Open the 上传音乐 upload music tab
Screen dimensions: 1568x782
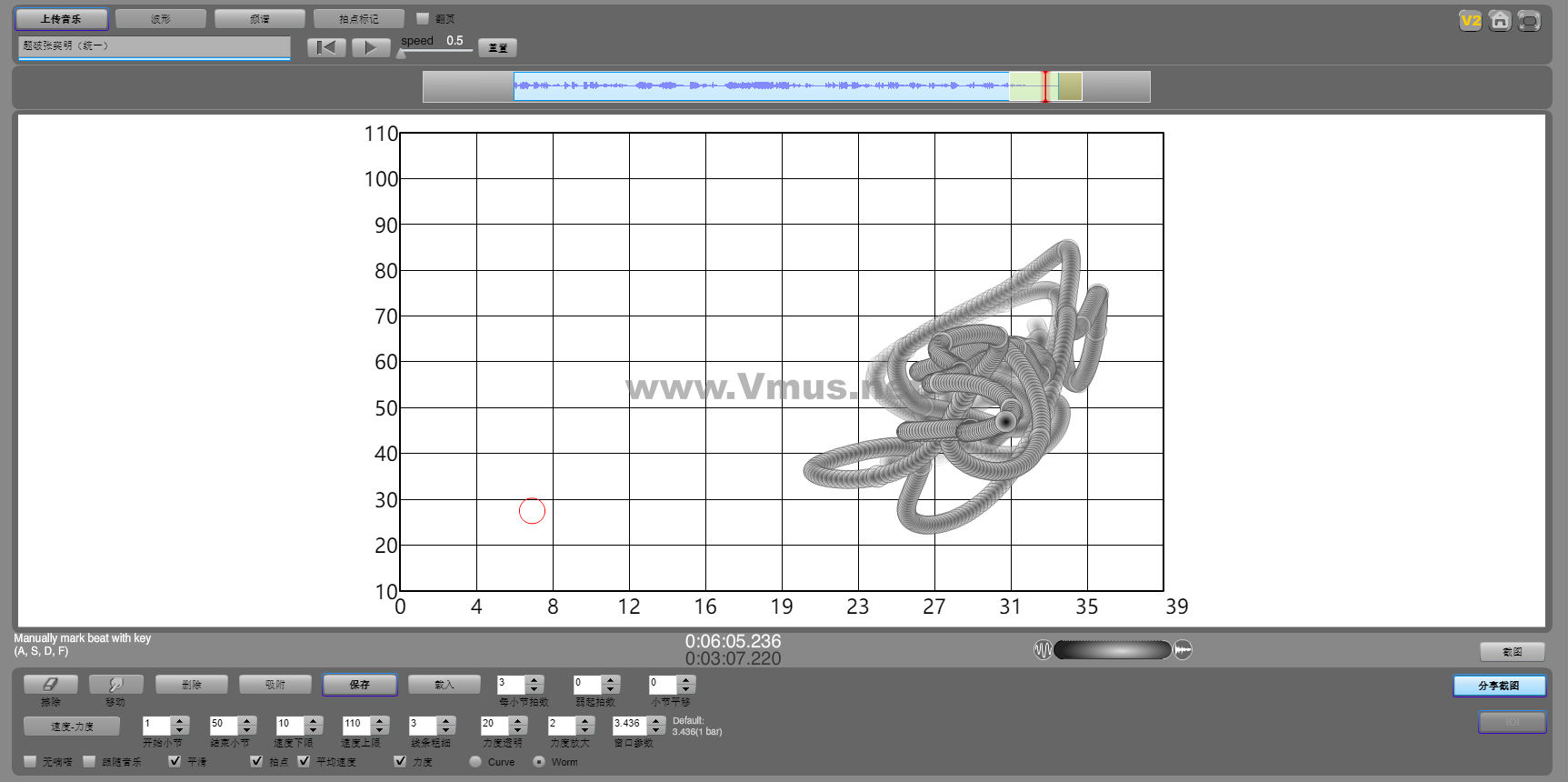(x=61, y=19)
